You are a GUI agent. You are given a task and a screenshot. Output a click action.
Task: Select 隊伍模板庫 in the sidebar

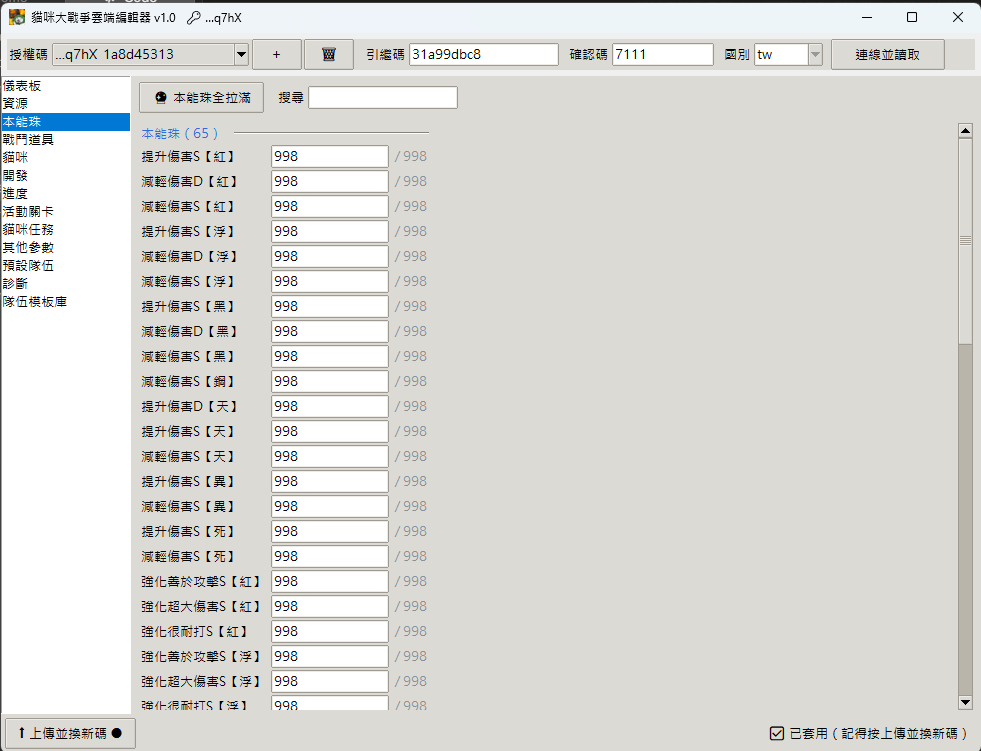65,302
